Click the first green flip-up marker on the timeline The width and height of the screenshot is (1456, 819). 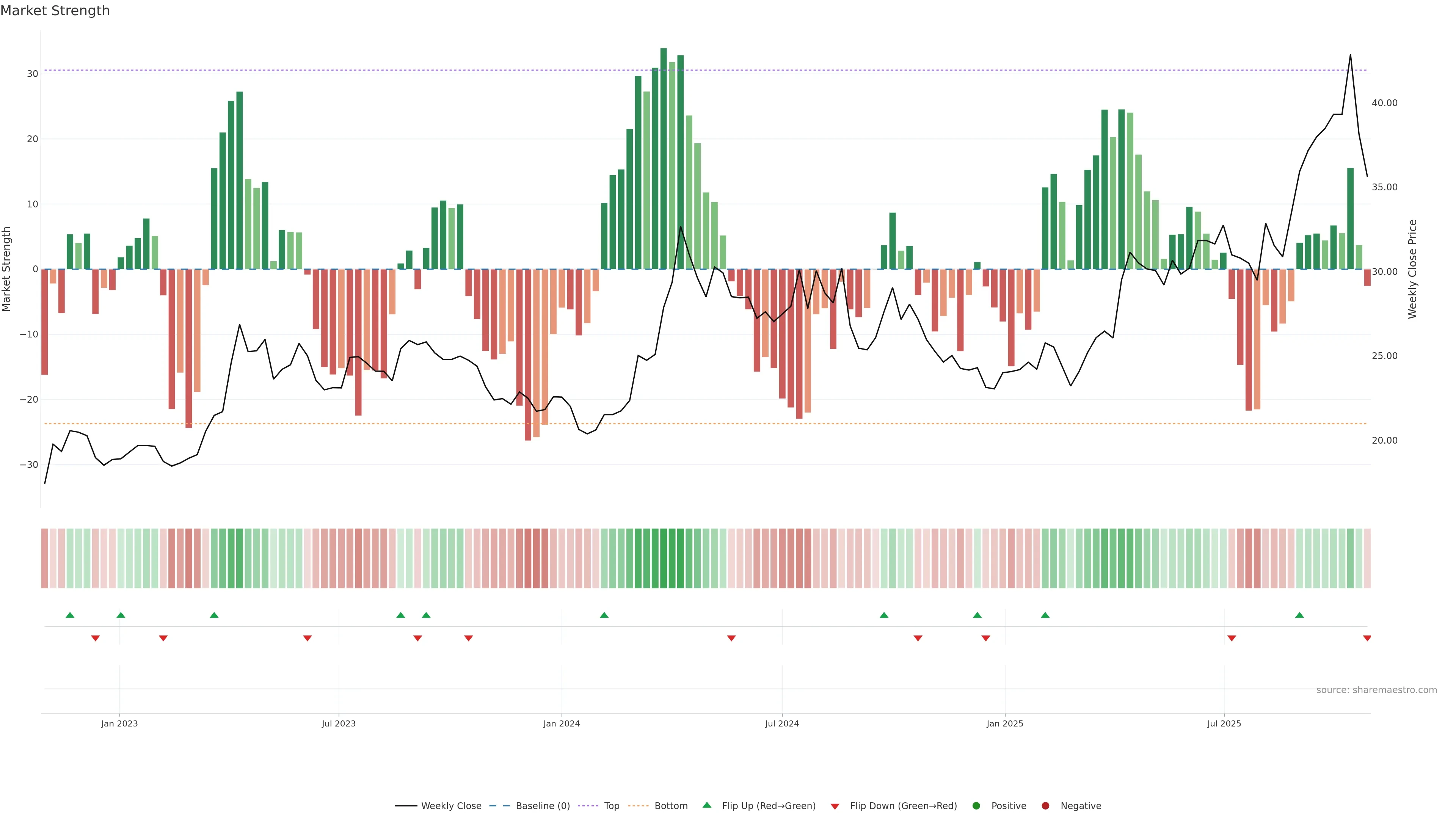pos(70,615)
